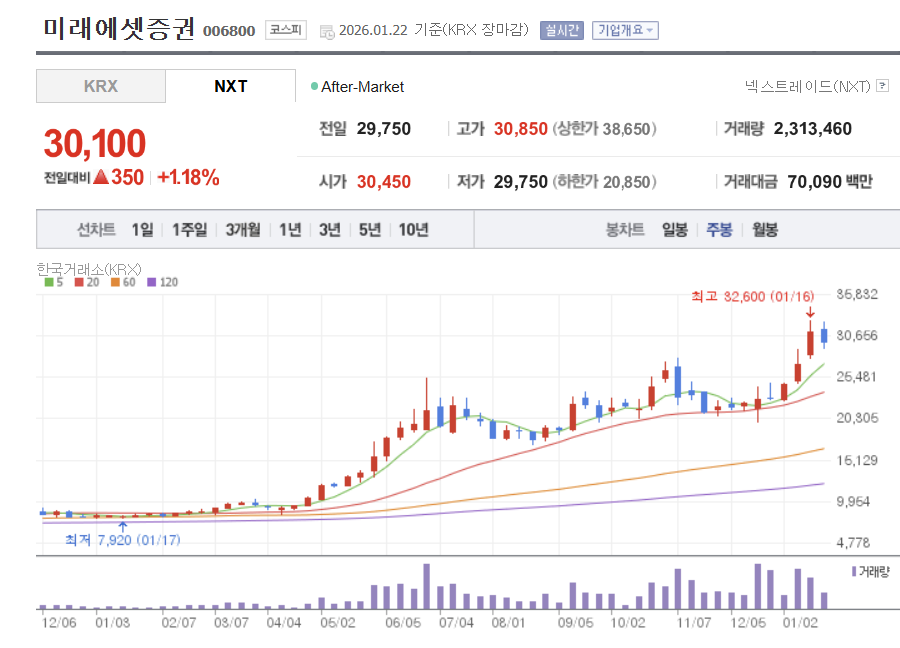900x648 pixels.
Task: Show the 10년 line chart
Action: pyautogui.click(x=414, y=230)
